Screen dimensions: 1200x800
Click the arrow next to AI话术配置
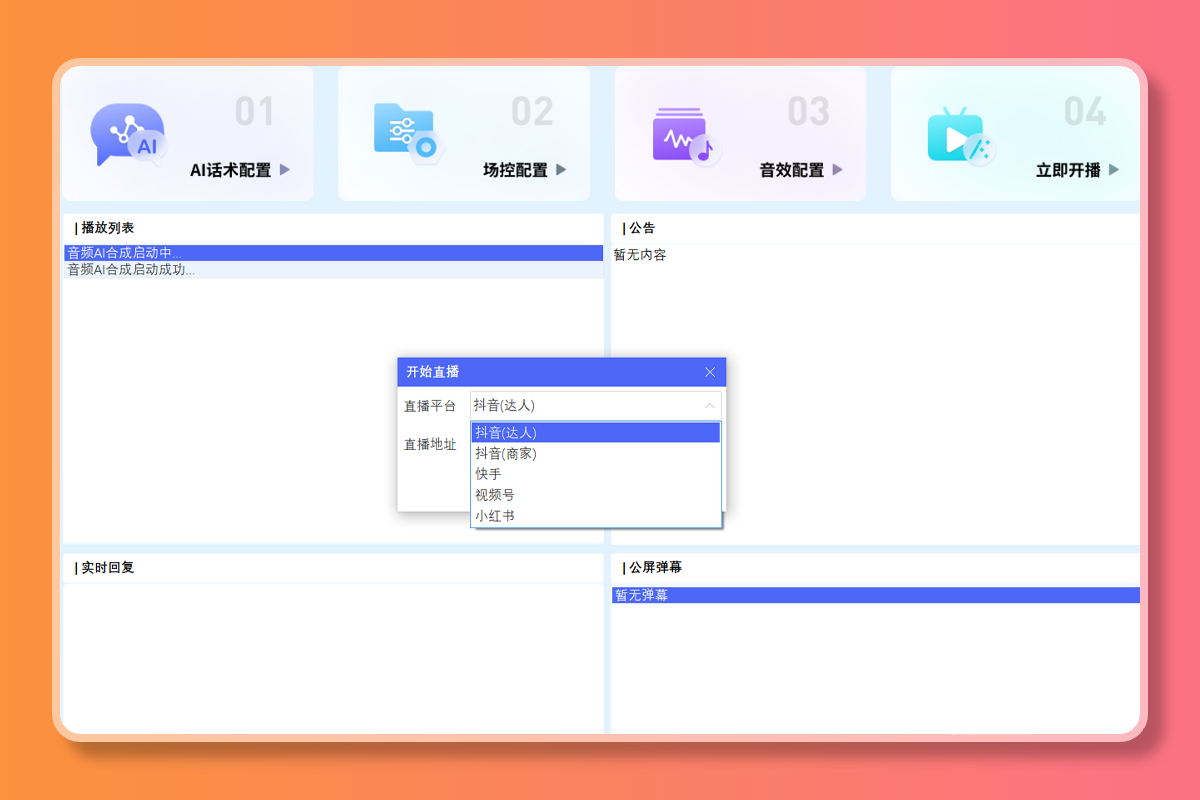[285, 170]
